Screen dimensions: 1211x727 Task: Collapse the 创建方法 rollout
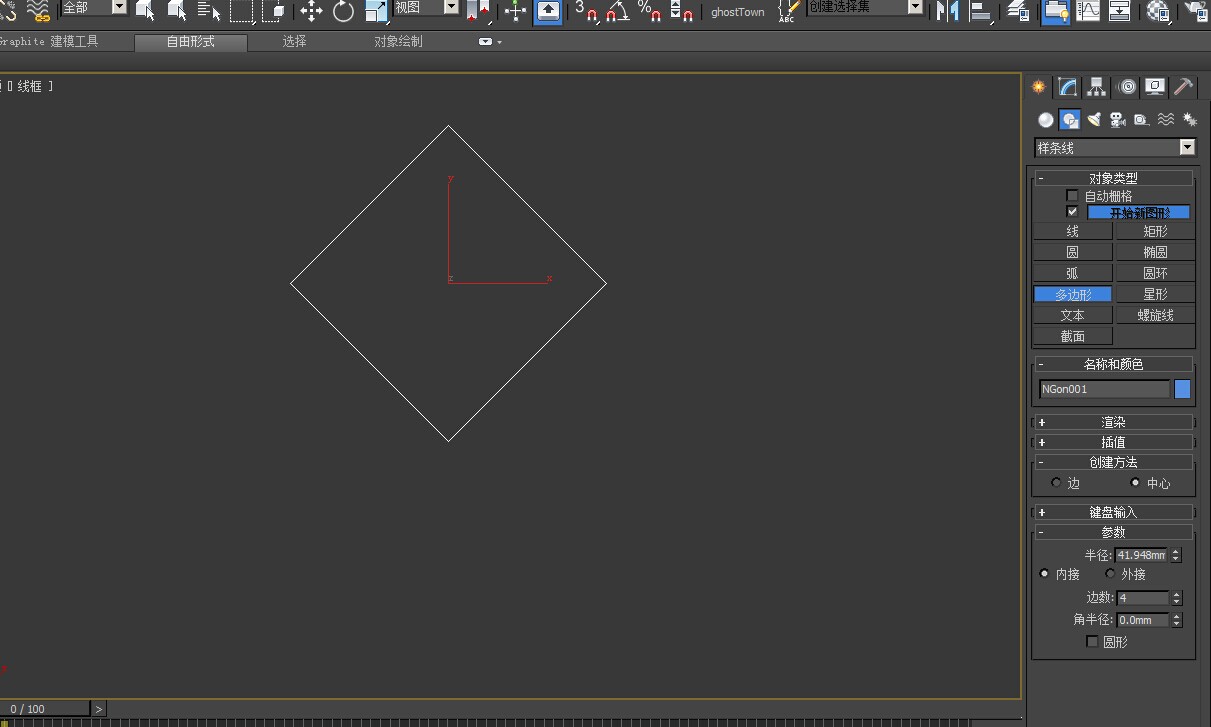point(1113,462)
